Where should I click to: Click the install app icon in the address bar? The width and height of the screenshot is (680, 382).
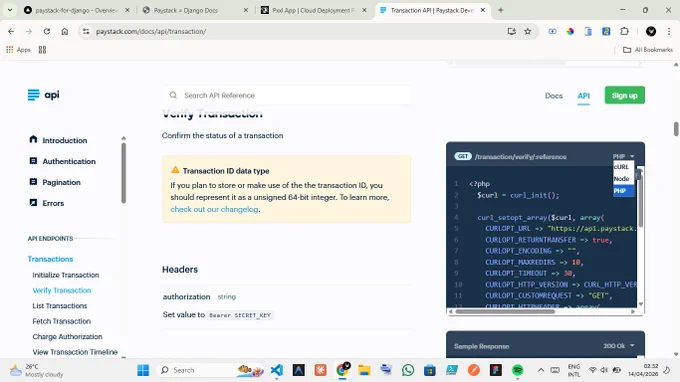tap(511, 31)
